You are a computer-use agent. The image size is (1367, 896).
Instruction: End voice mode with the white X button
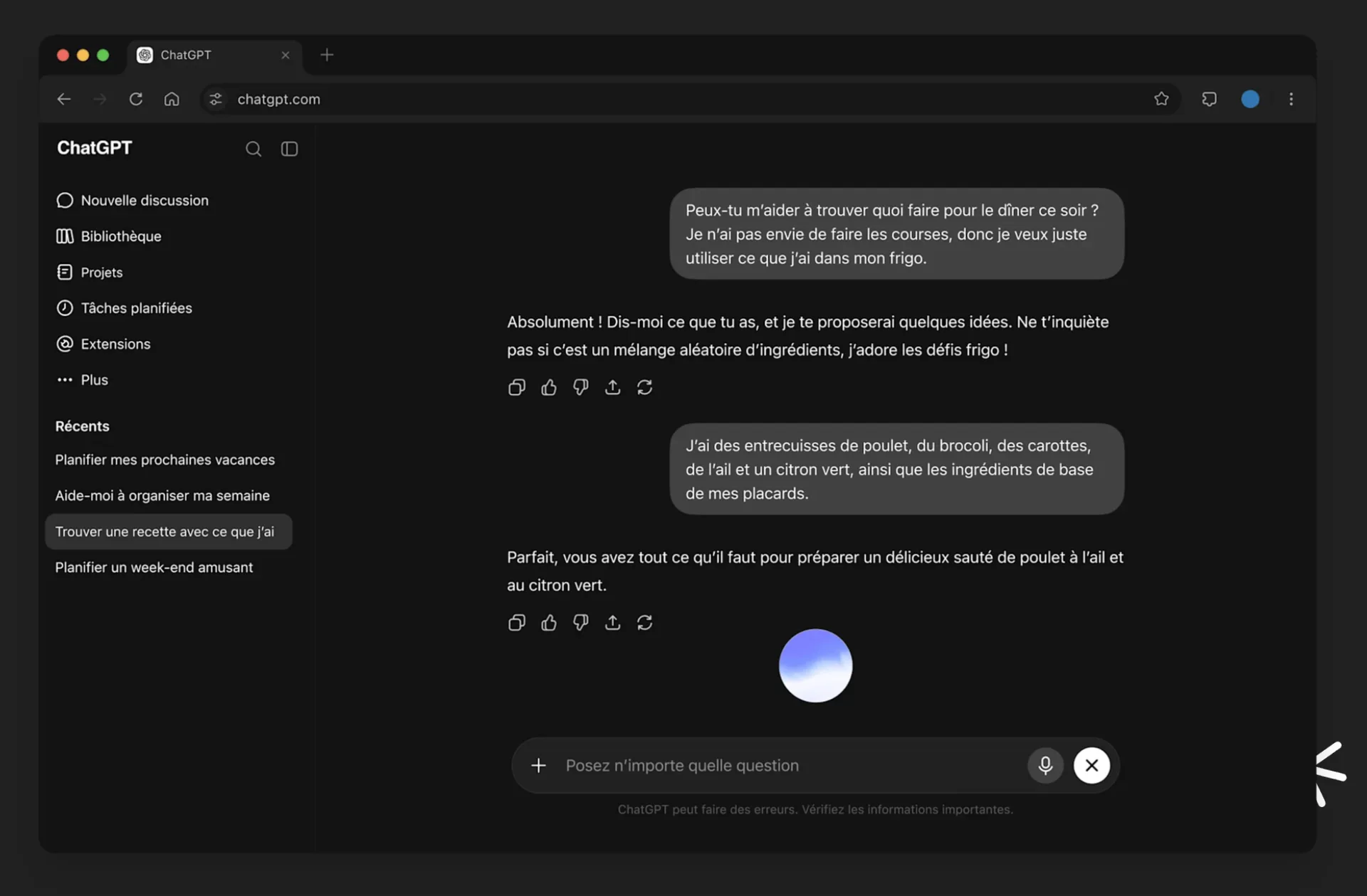point(1091,765)
